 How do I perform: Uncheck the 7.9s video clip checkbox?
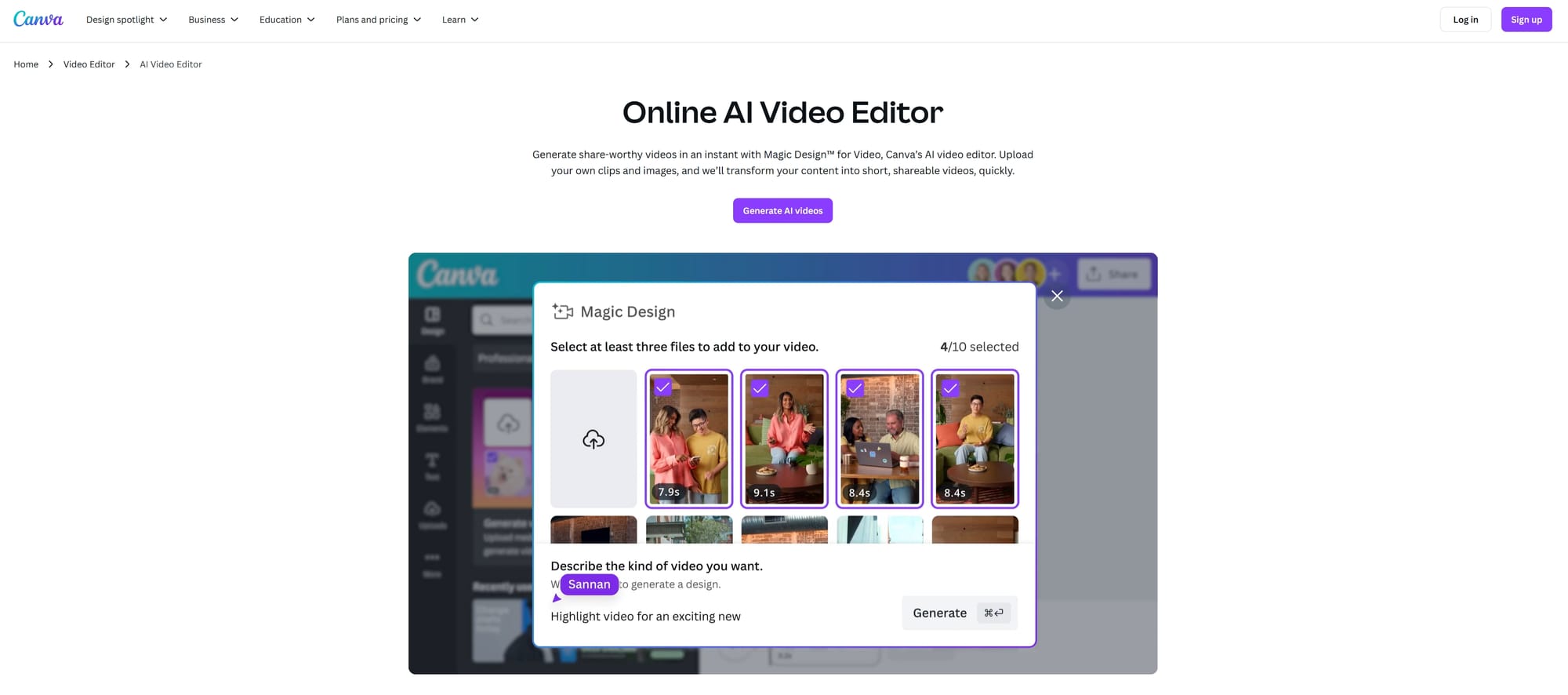tap(663, 388)
